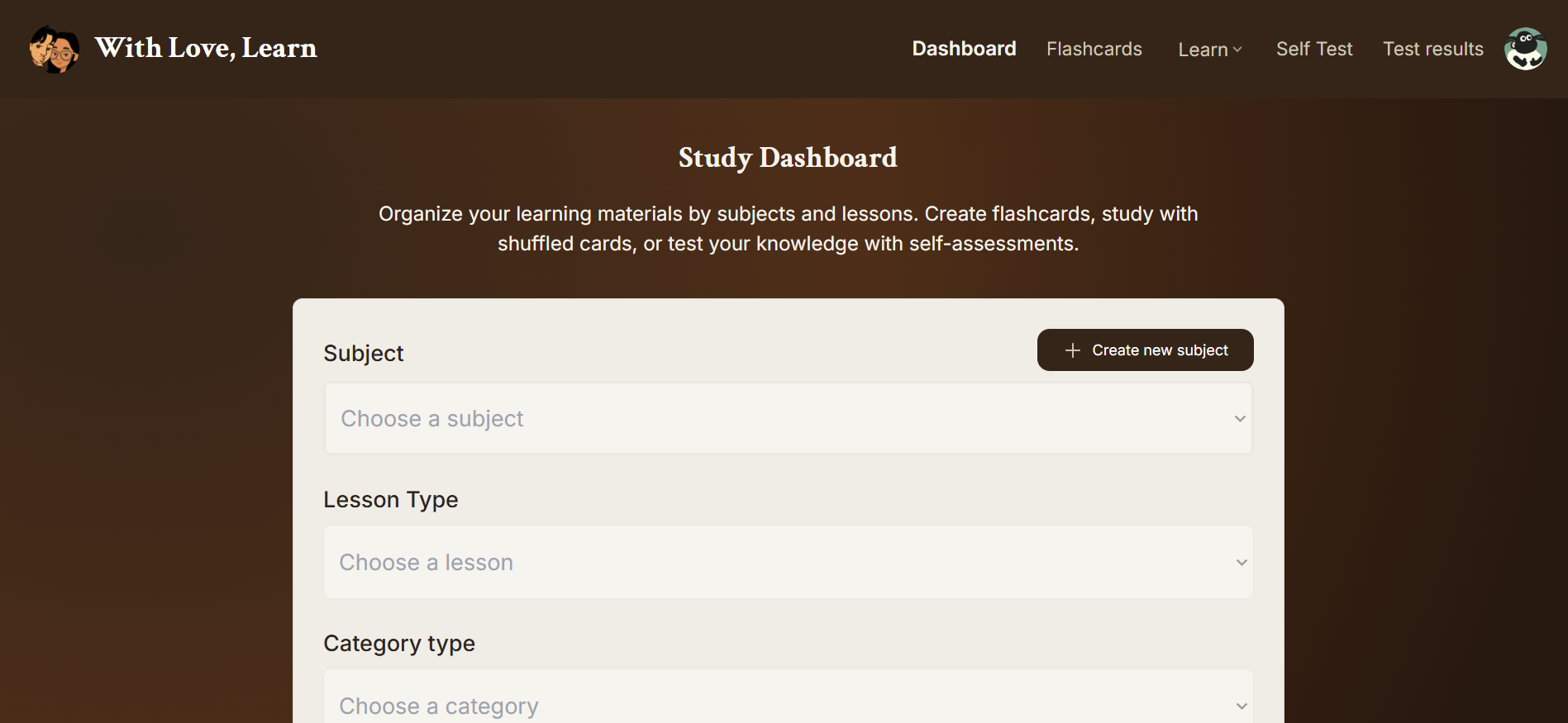Go to the Dashboard nav item
This screenshot has height=723, width=1568.
coord(964,49)
